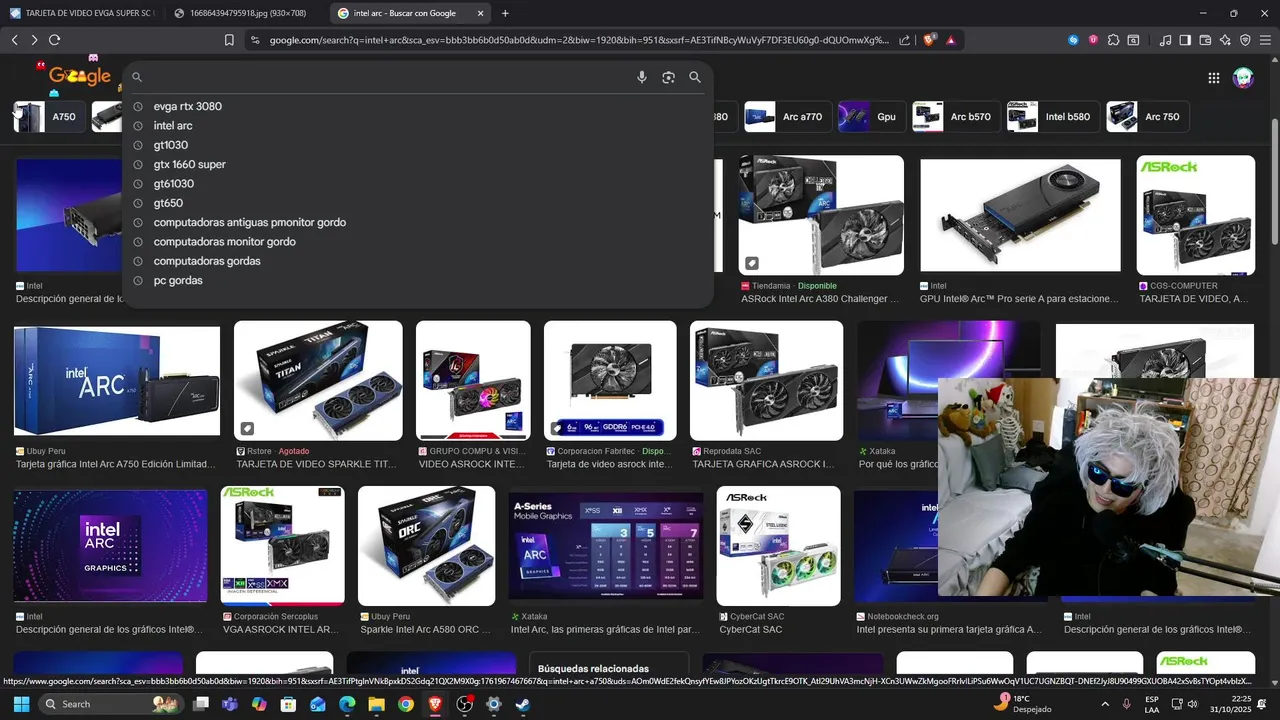Filter images by 'Arc b570' chip
This screenshot has width=1280, height=720.
click(x=955, y=117)
